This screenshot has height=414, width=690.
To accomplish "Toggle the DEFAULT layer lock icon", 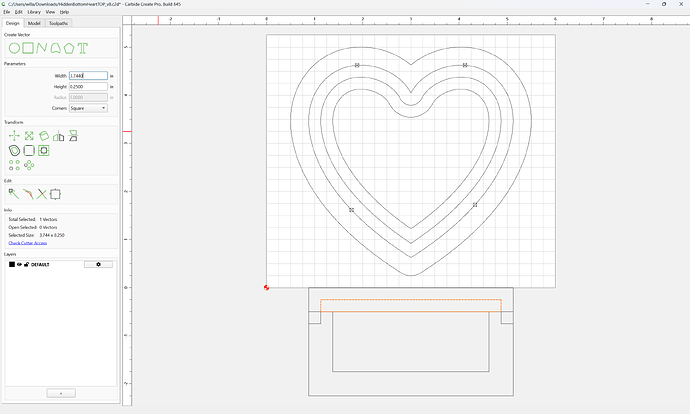I will click(26, 264).
